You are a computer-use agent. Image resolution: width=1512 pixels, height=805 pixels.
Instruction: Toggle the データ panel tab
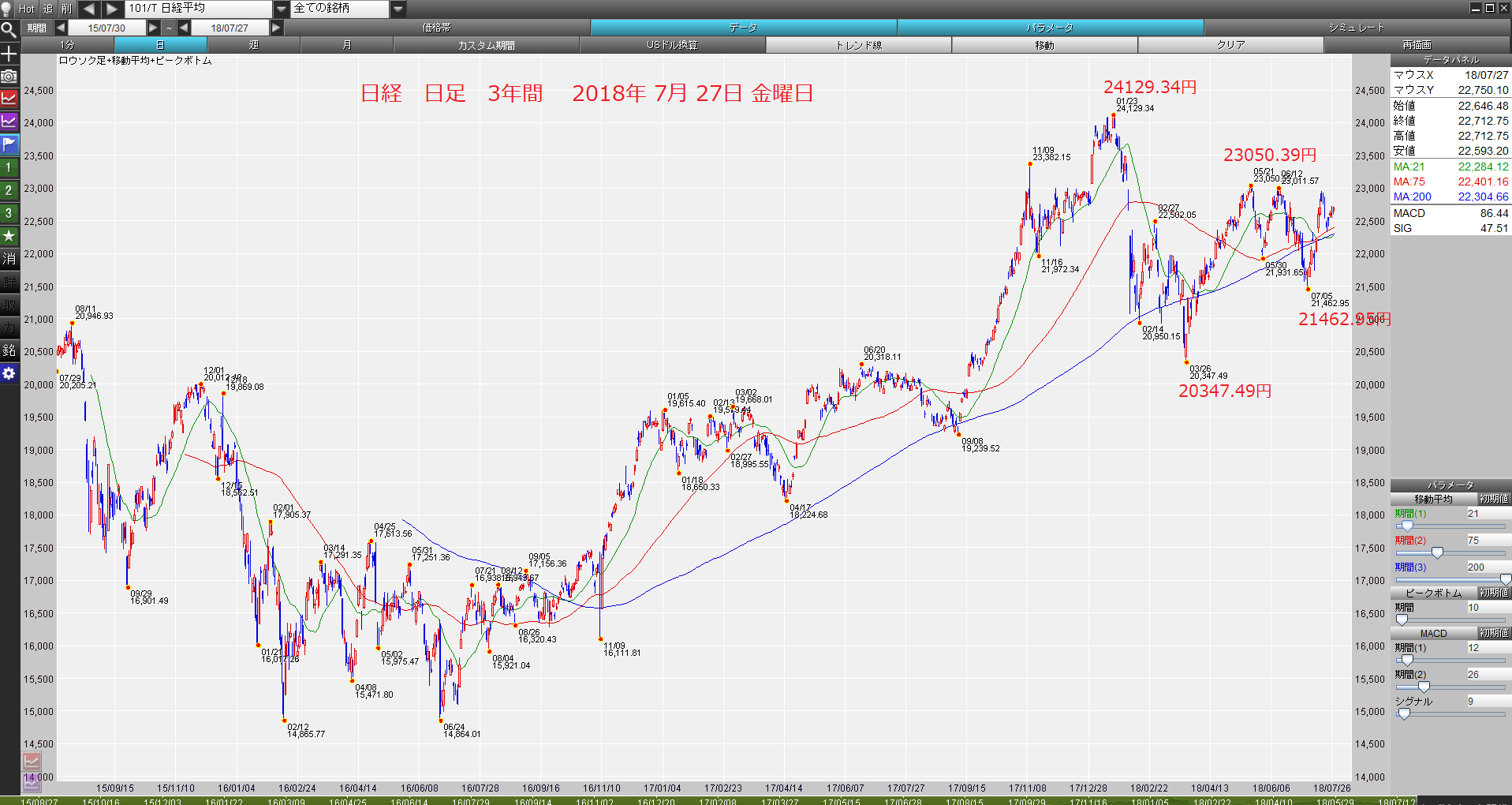(743, 28)
